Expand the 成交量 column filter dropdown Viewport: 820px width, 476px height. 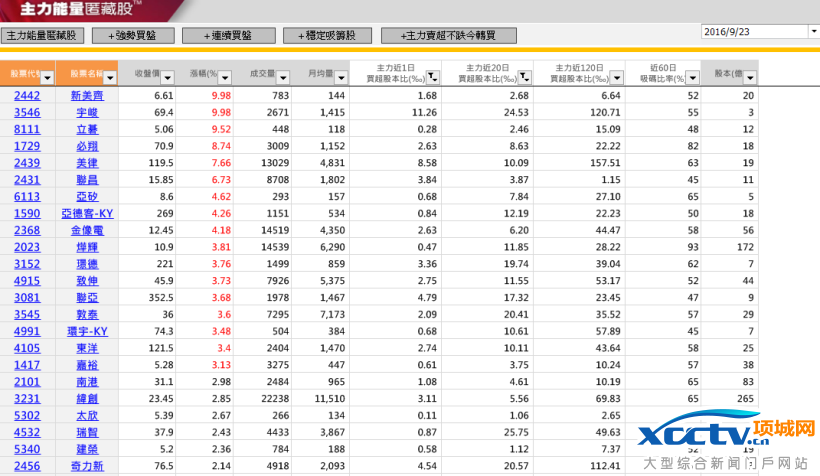coord(283,76)
